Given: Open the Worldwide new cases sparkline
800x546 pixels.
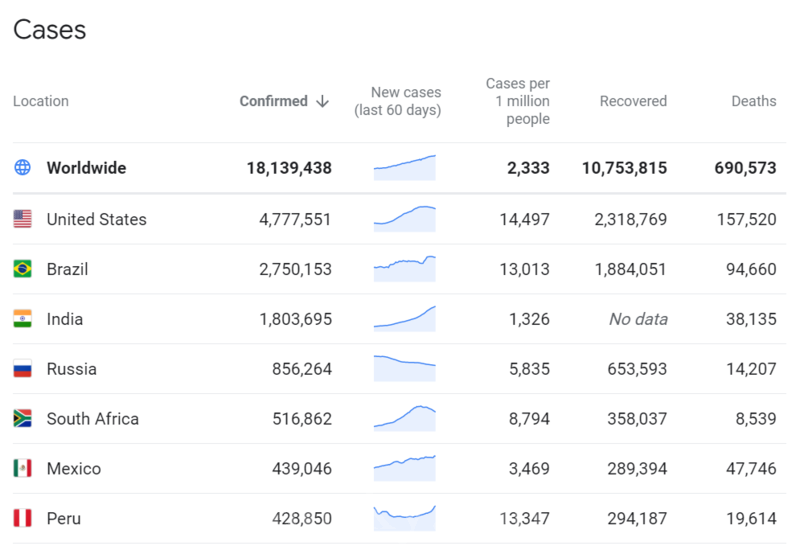Looking at the screenshot, I should click(x=404, y=168).
